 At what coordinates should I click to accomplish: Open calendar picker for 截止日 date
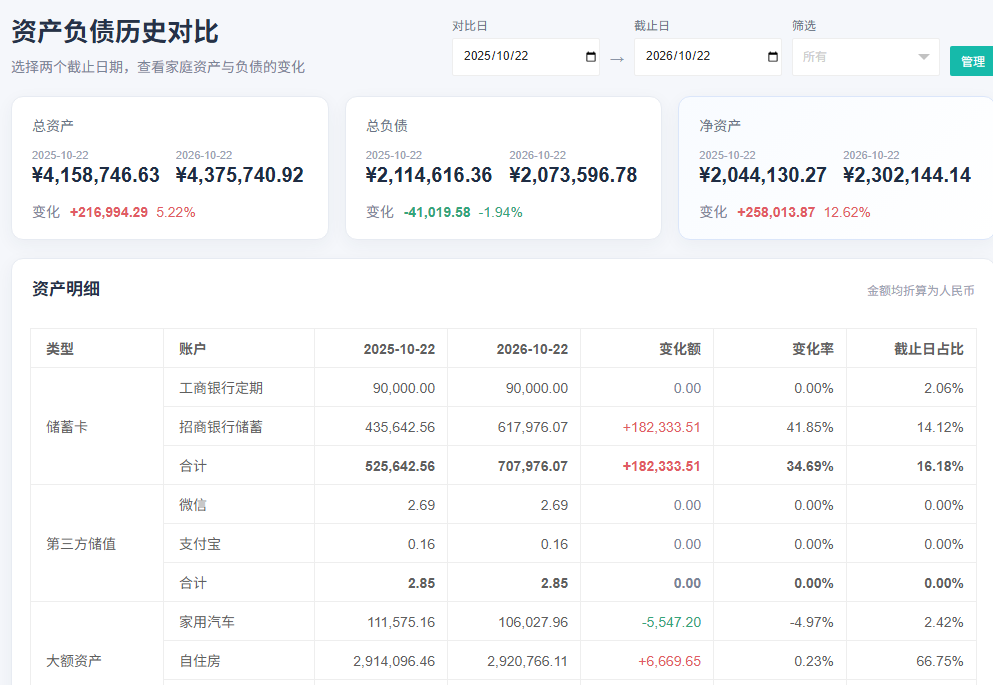pyautogui.click(x=773, y=57)
